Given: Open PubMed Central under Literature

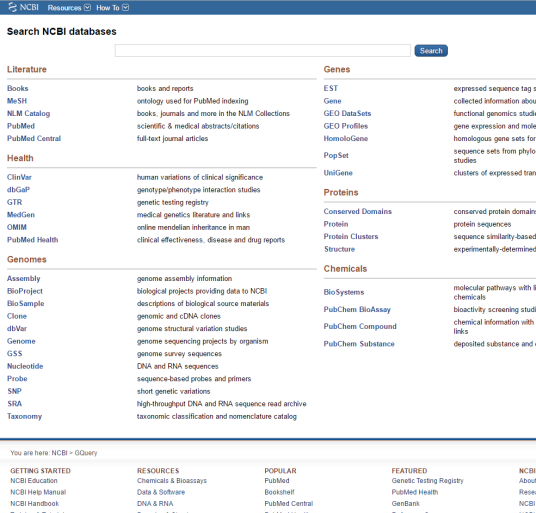Looking at the screenshot, I should click(x=34, y=138).
